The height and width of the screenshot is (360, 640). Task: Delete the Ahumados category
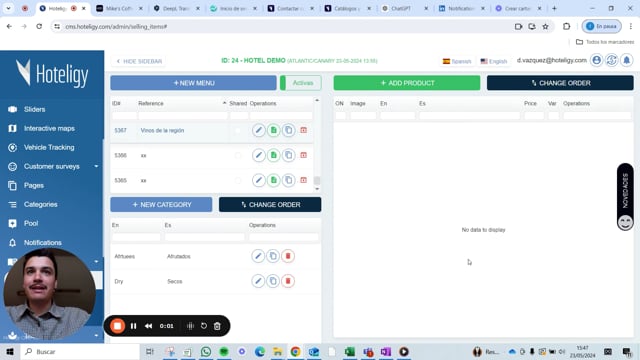click(x=288, y=256)
